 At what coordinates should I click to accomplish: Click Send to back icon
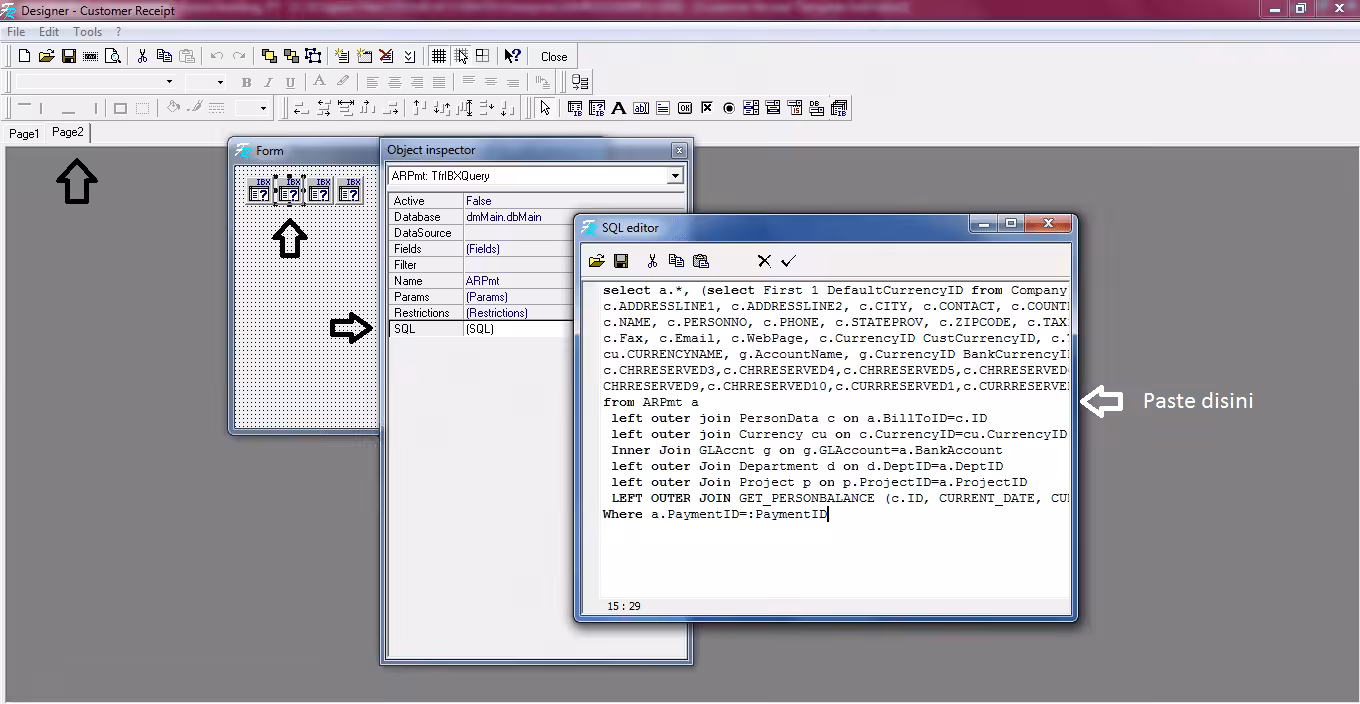(x=291, y=56)
